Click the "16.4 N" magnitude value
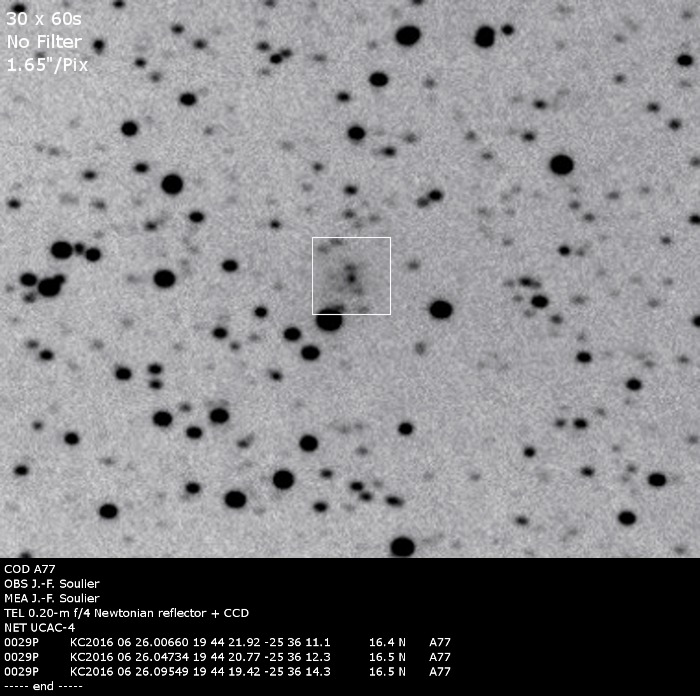The width and height of the screenshot is (700, 696). point(387,642)
